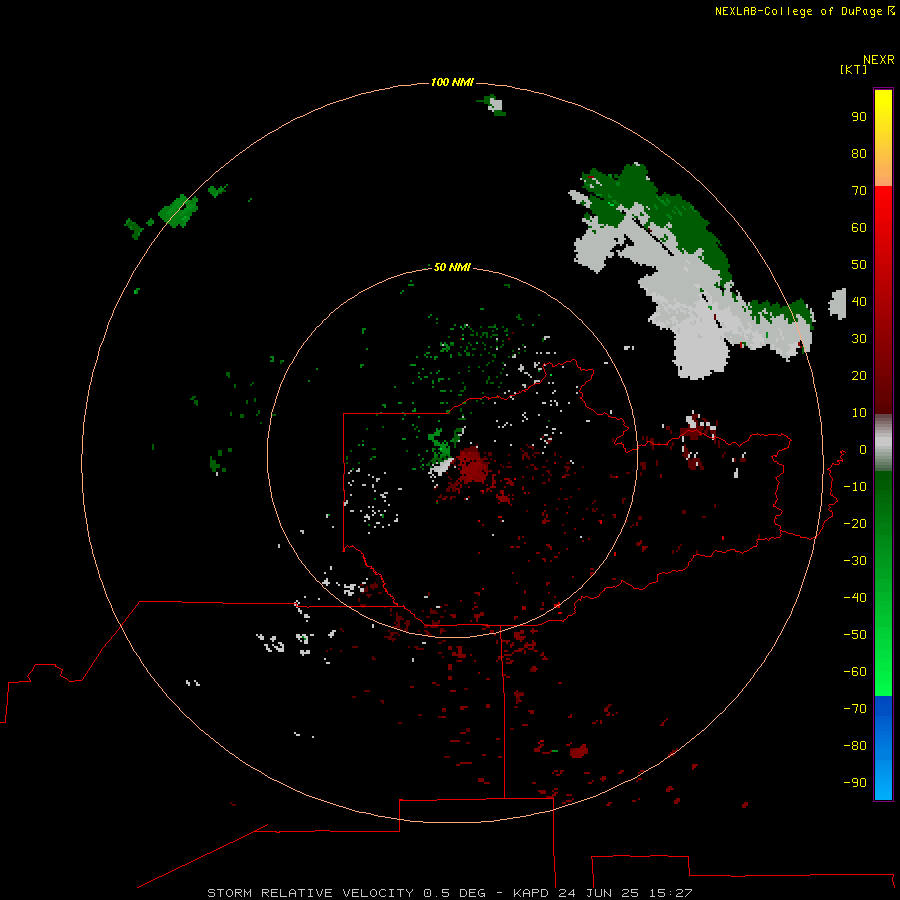Click the positive 50 scale label
This screenshot has width=900, height=900.
pos(859,265)
